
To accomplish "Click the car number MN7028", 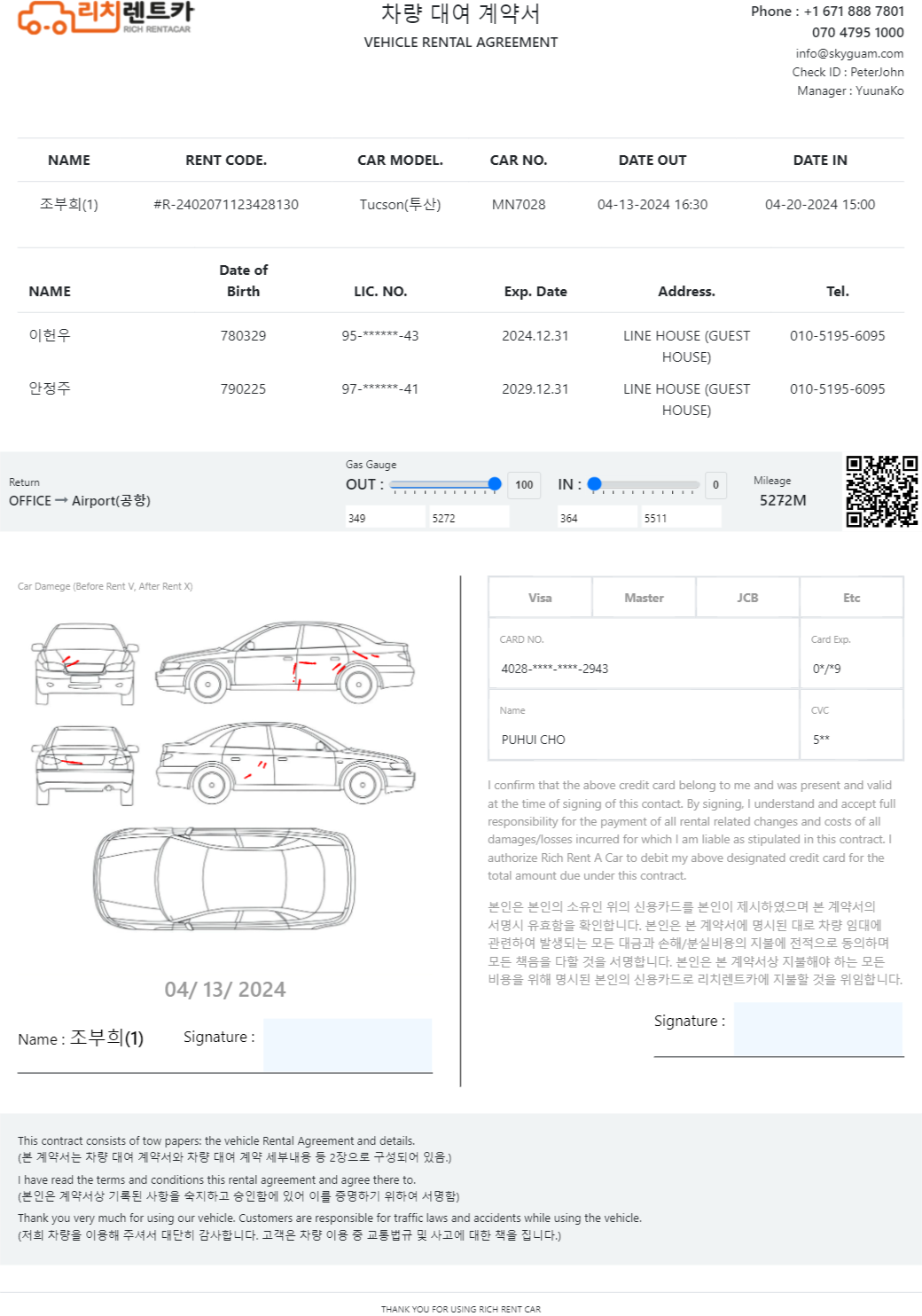I will (x=519, y=205).
